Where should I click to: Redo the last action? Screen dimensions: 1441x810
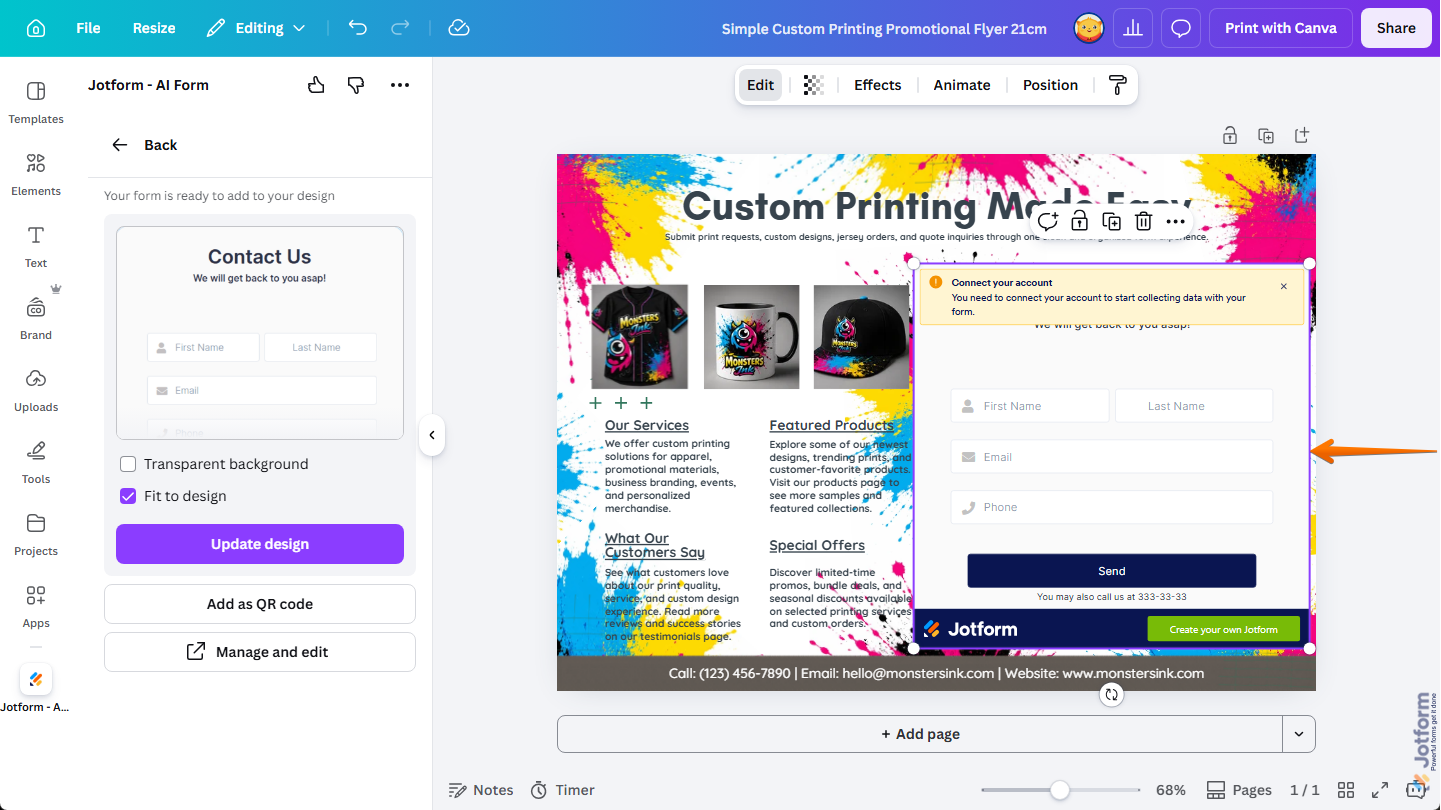tap(401, 28)
